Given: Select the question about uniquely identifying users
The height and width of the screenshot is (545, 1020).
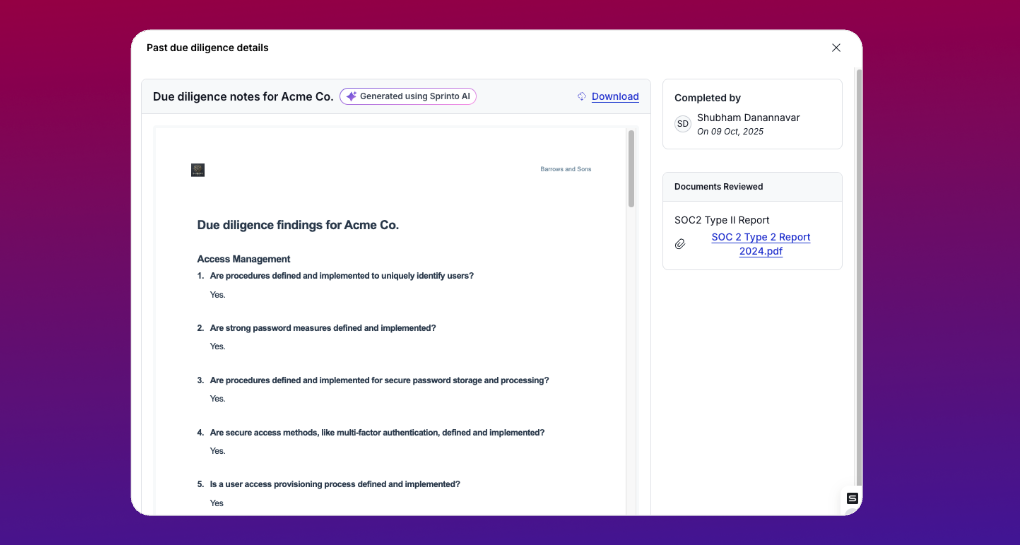Looking at the screenshot, I should pos(341,276).
